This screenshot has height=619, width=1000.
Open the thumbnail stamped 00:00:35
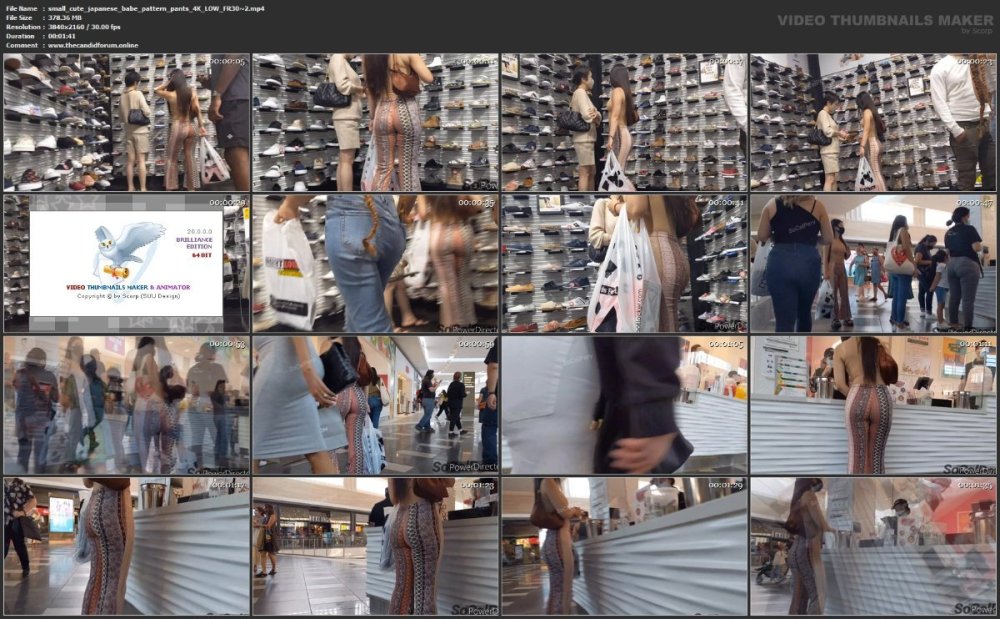point(376,264)
